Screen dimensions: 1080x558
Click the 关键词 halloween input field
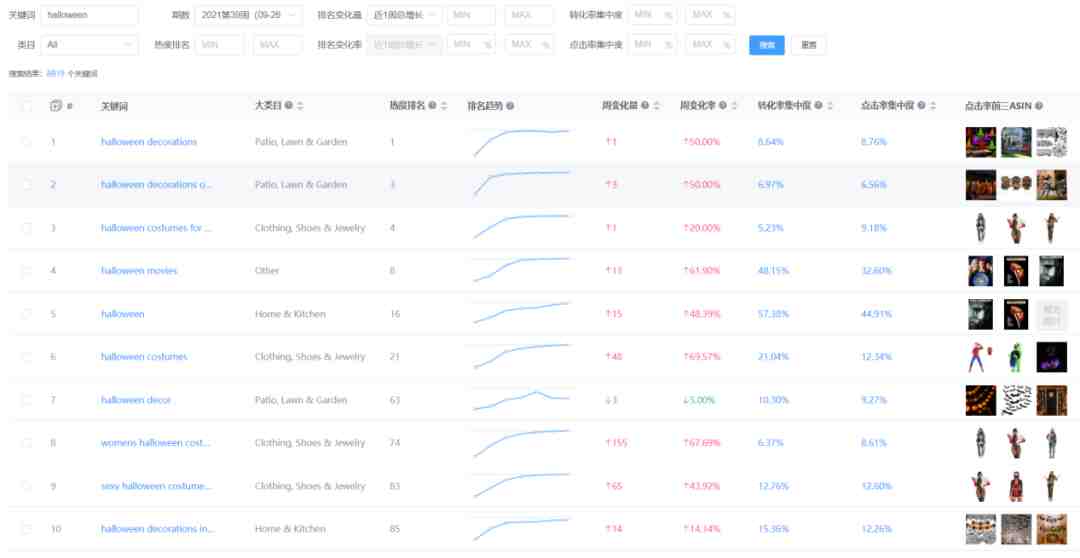(90, 14)
